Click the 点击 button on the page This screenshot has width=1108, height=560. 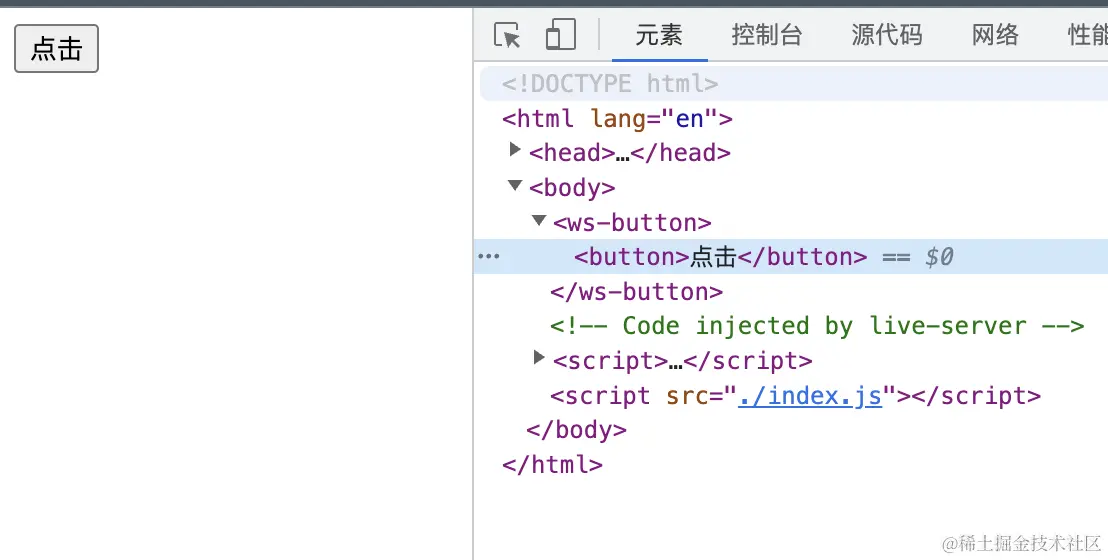[x=57, y=49]
